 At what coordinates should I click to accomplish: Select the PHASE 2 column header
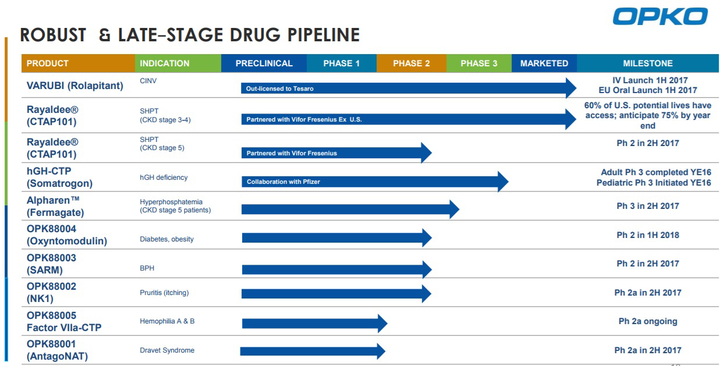(x=411, y=63)
